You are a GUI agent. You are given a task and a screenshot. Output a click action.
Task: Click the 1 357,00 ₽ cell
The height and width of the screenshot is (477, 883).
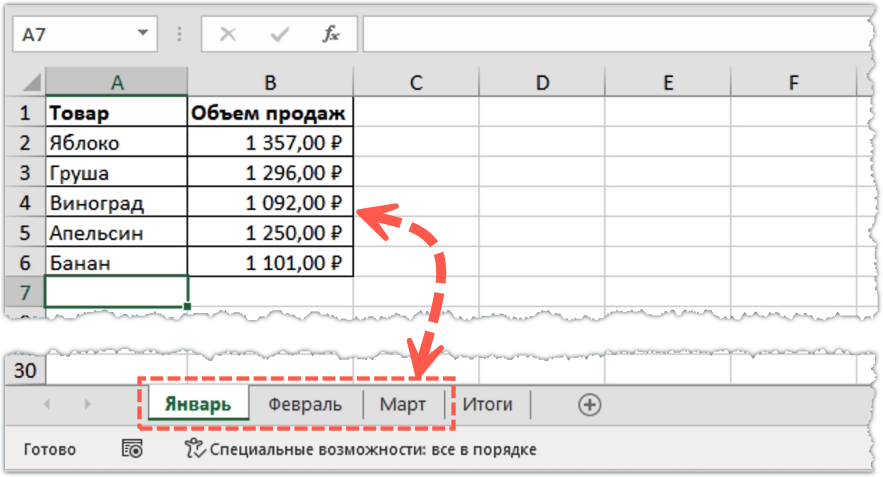pos(270,142)
